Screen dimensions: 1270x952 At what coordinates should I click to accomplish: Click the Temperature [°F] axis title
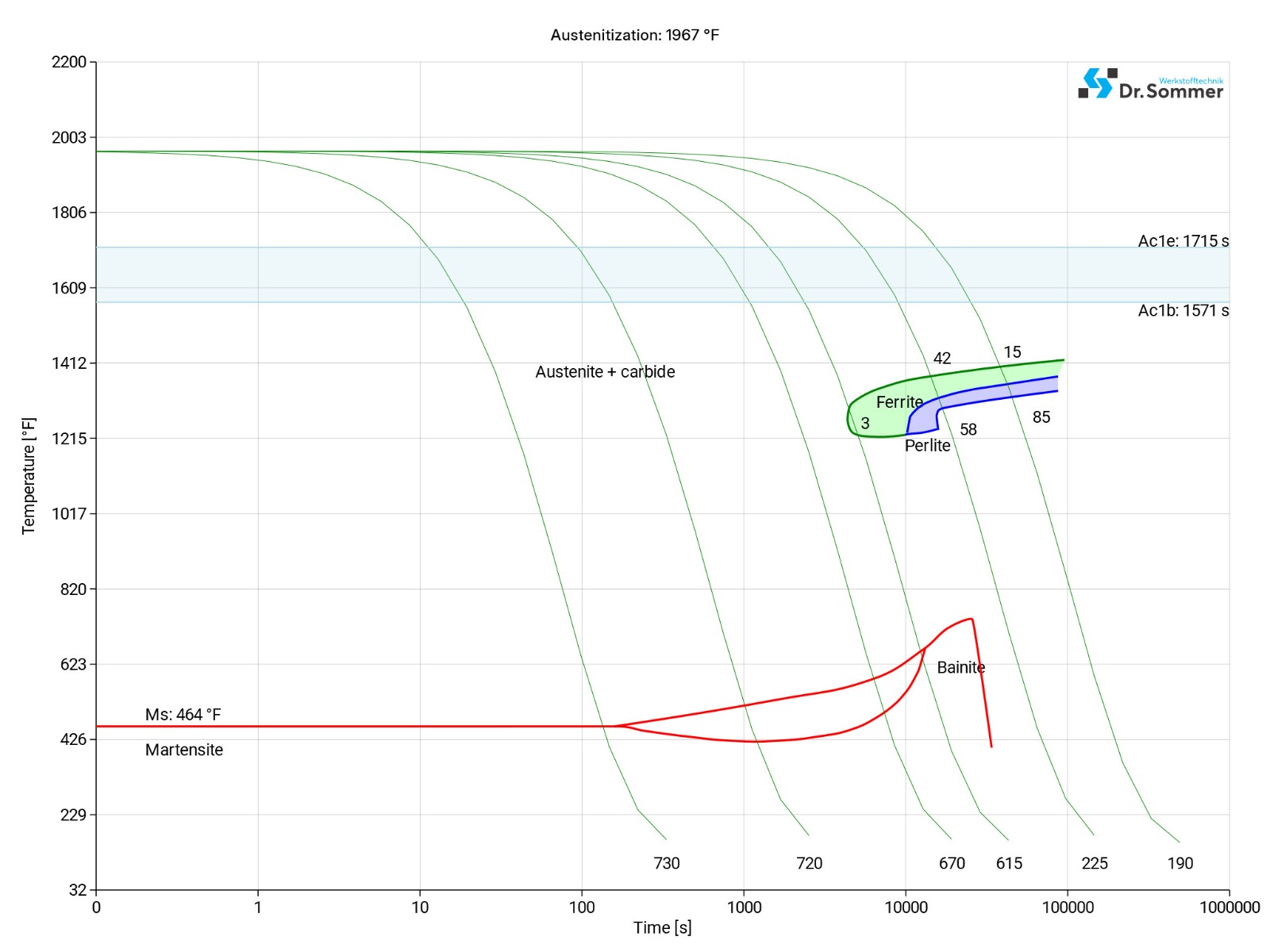(29, 476)
